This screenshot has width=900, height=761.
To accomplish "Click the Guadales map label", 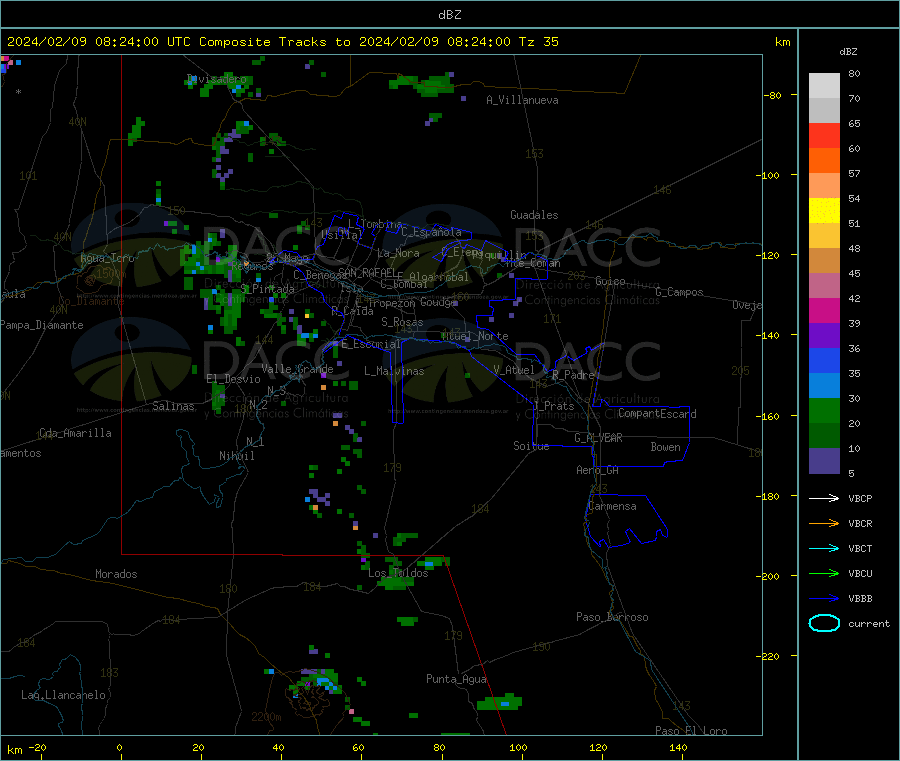I will pyautogui.click(x=534, y=215).
